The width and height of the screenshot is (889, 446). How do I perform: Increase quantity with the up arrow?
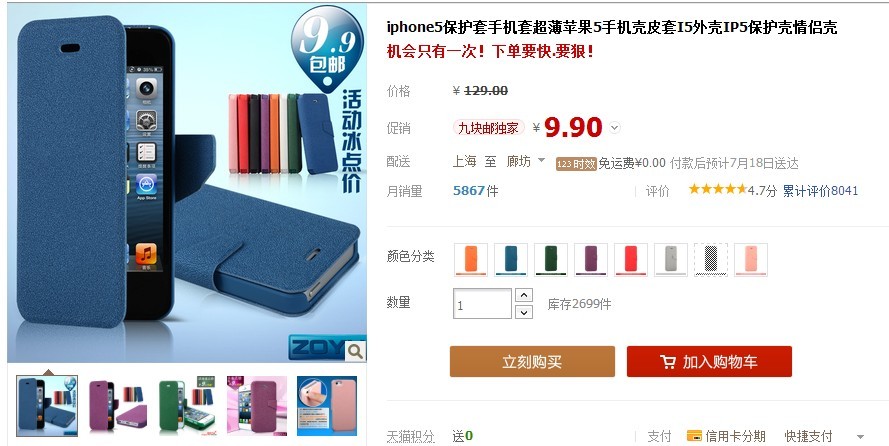click(524, 295)
